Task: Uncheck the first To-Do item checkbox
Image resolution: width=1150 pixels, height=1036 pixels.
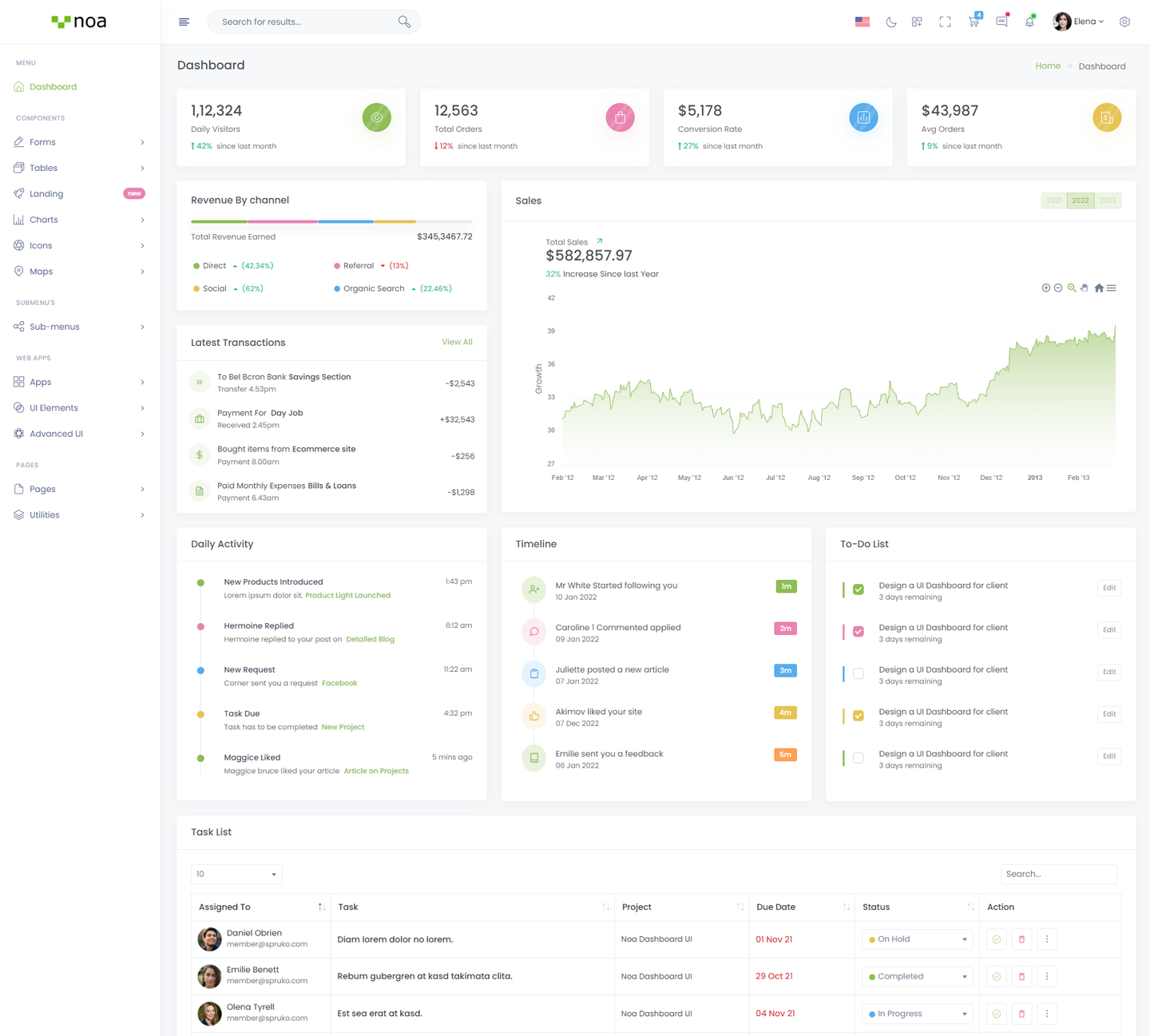Action: (x=859, y=589)
